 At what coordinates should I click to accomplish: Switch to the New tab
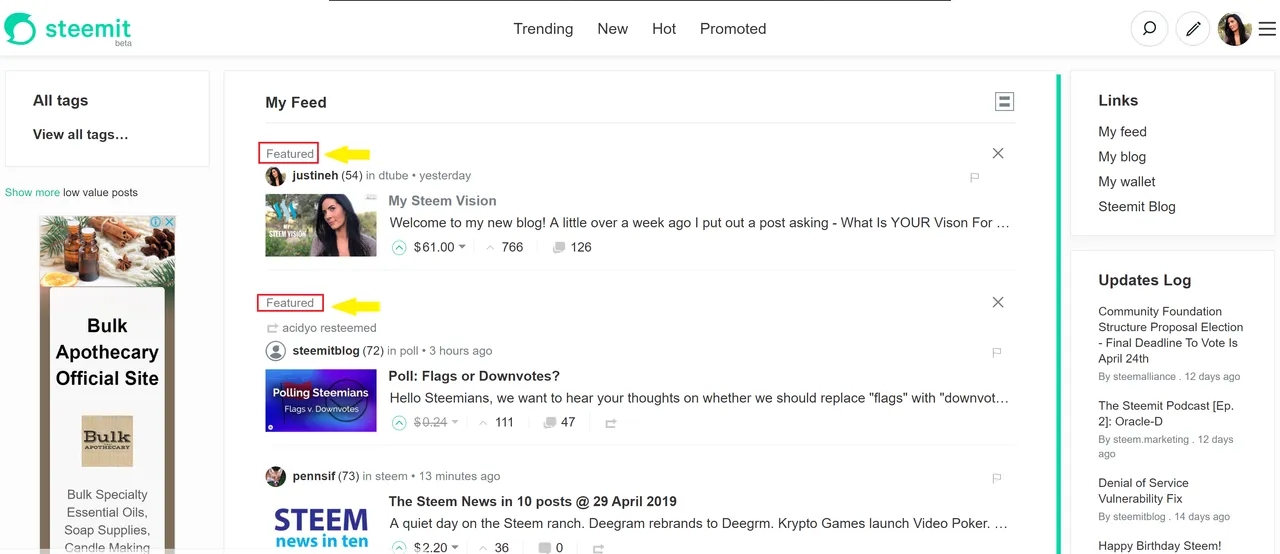pos(612,29)
